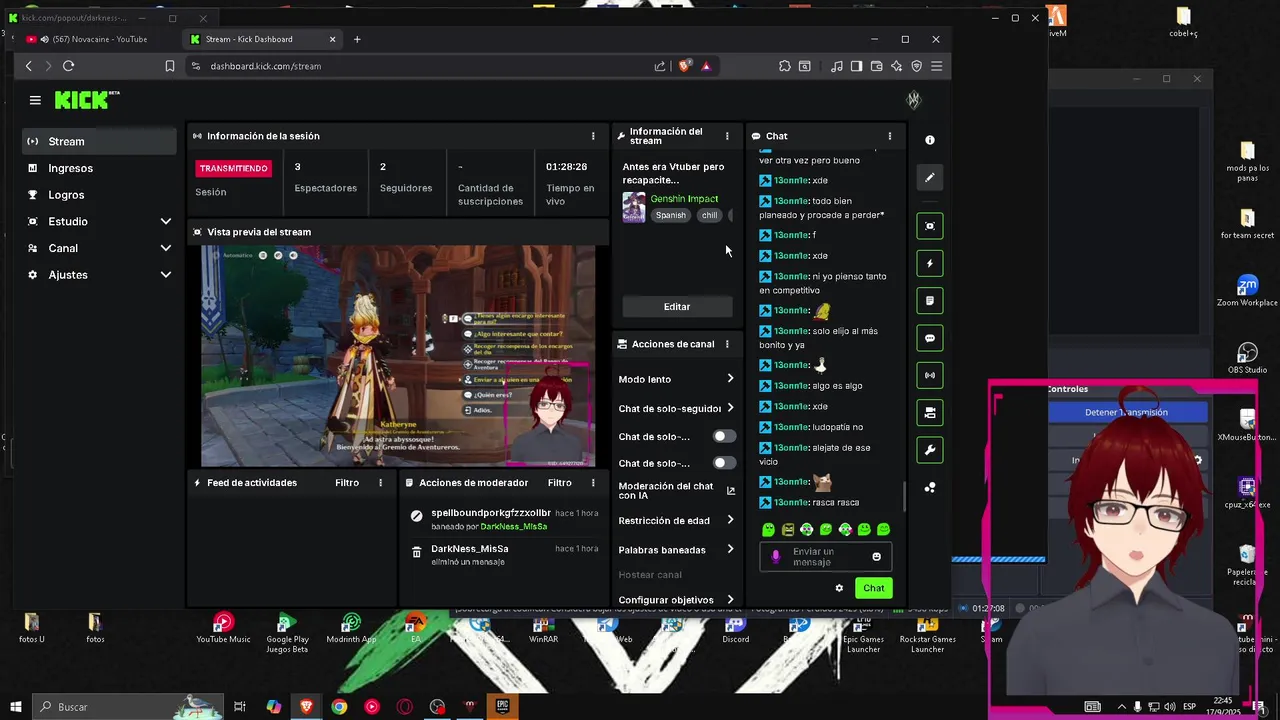The height and width of the screenshot is (720, 1280).
Task: Open Restricción de edad options
Action: 677,520
